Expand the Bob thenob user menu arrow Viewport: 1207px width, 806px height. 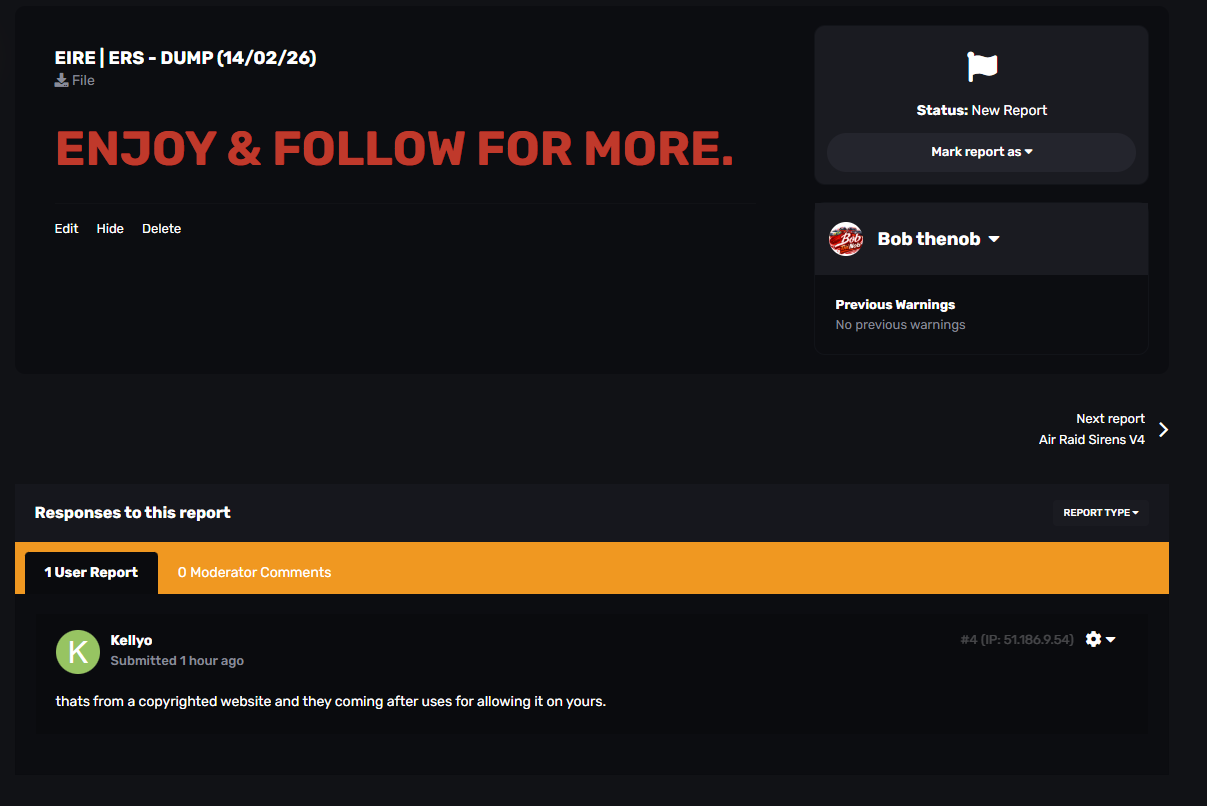click(x=994, y=239)
